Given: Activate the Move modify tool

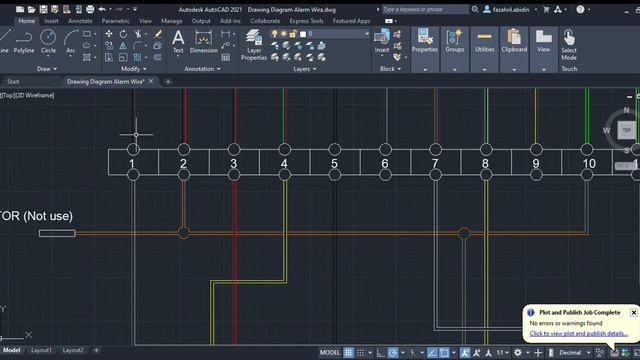Looking at the screenshot, I should 109,34.
